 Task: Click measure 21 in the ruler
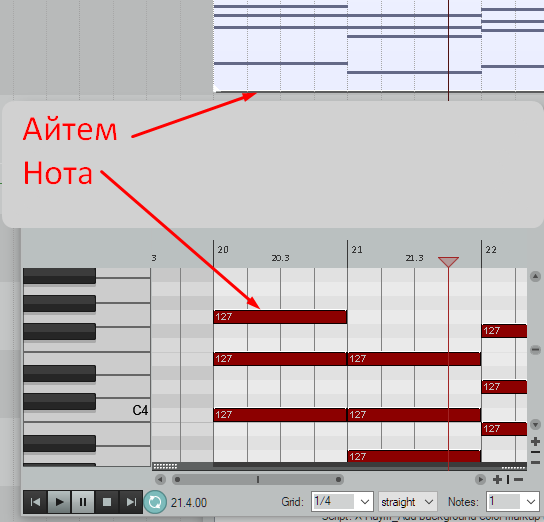357,250
